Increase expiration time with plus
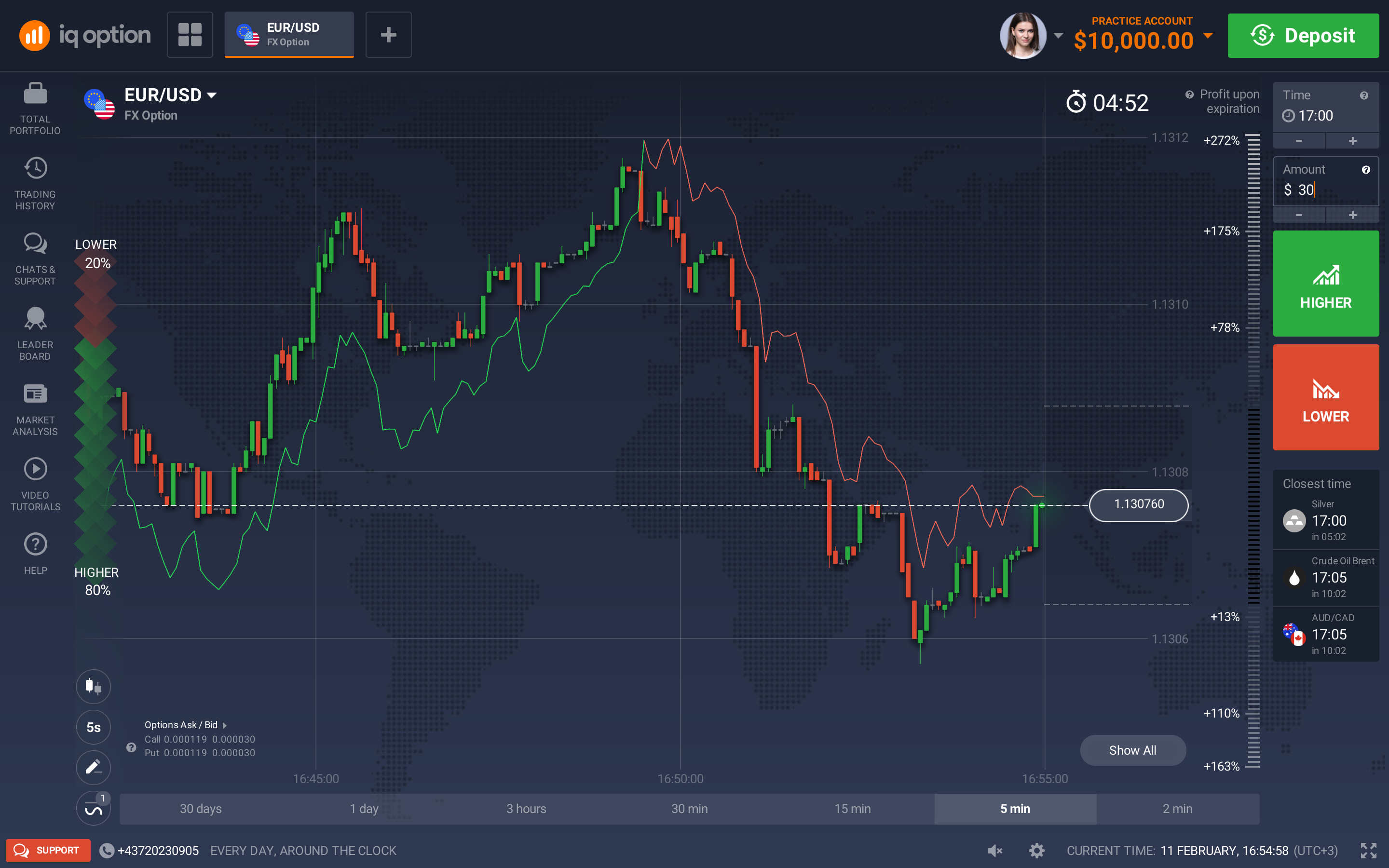This screenshot has height=868, width=1389. point(1352,141)
